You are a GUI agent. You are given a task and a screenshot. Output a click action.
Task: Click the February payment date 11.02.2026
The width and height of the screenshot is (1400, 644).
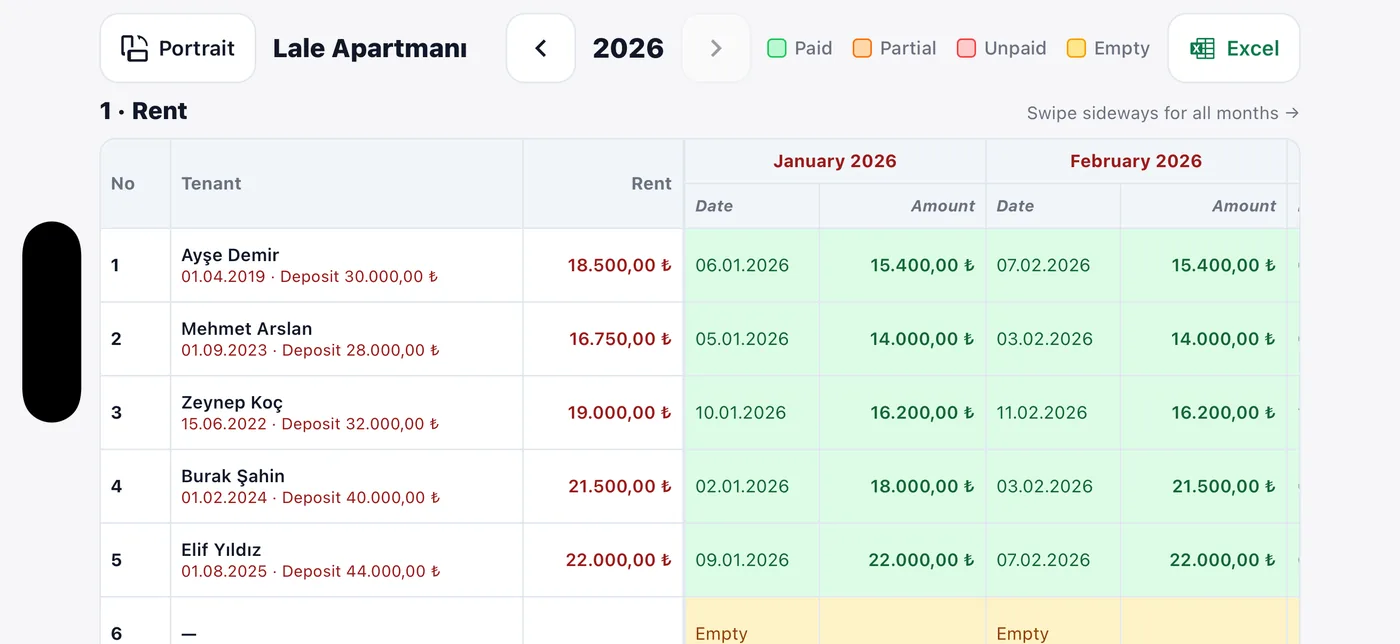[x=1042, y=412]
